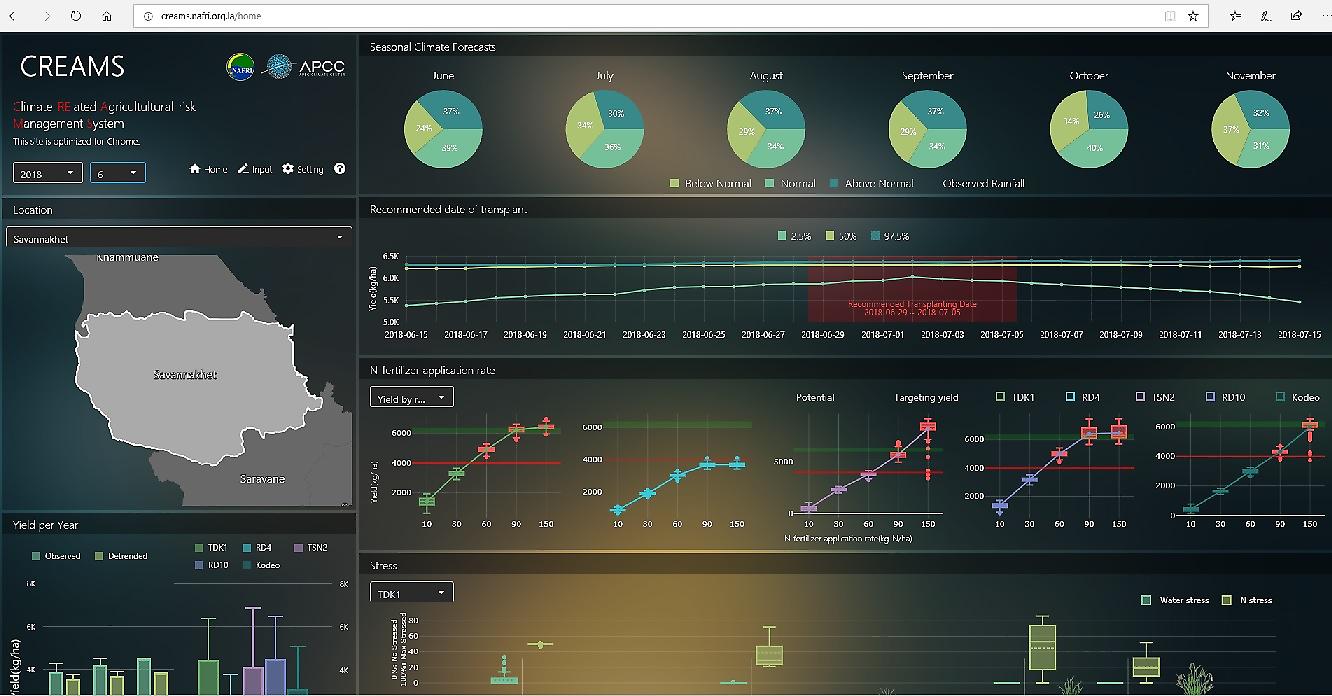Click the browser home icon
Image resolution: width=1332 pixels, height=696 pixels.
point(107,16)
